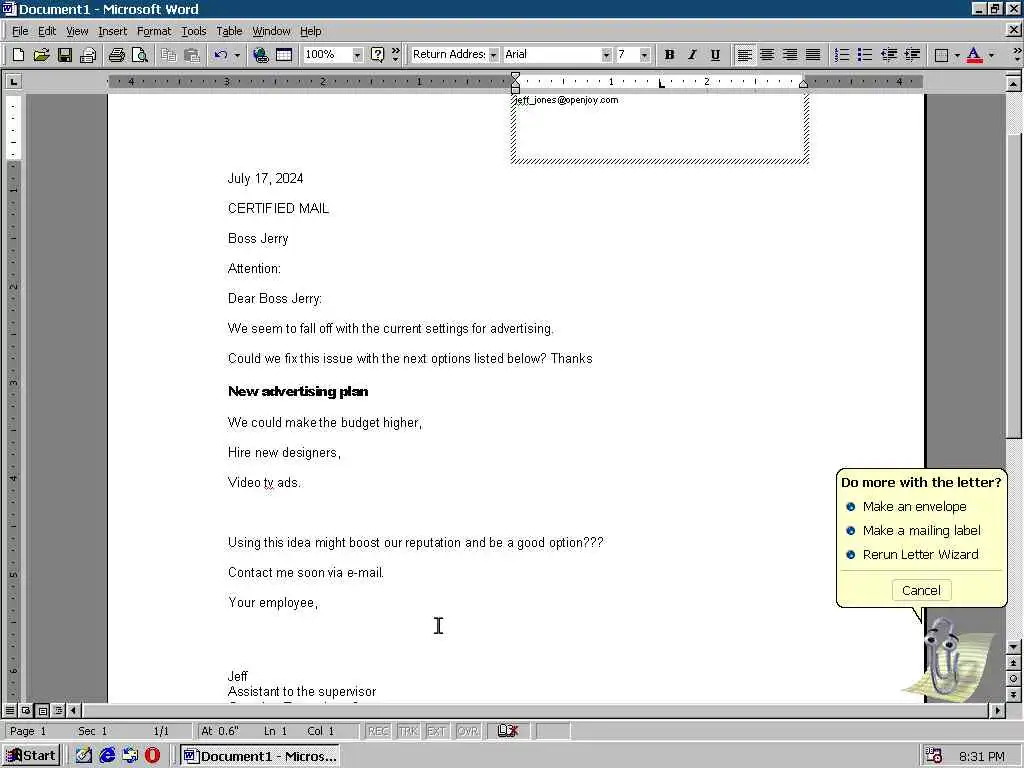Open an existing file with folder icon
This screenshot has width=1024, height=768.
(x=41, y=55)
